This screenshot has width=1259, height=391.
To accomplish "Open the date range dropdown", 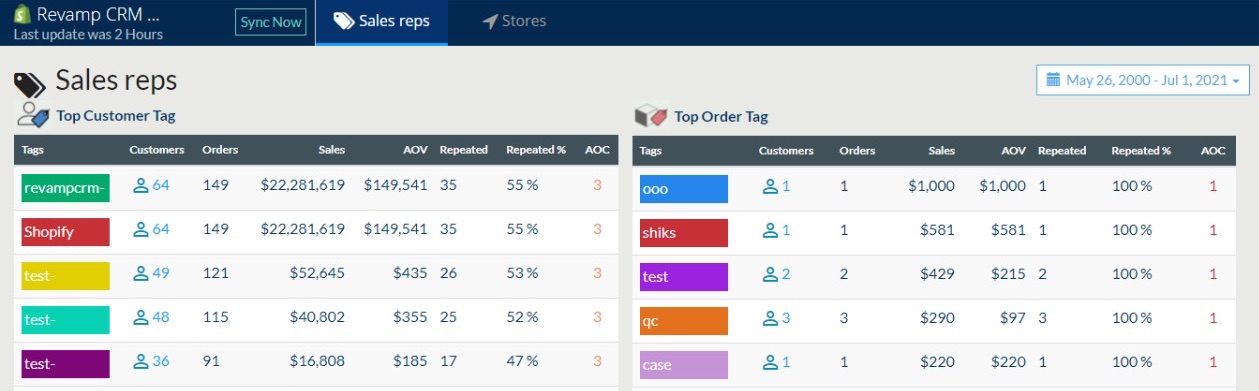I will click(x=1143, y=80).
